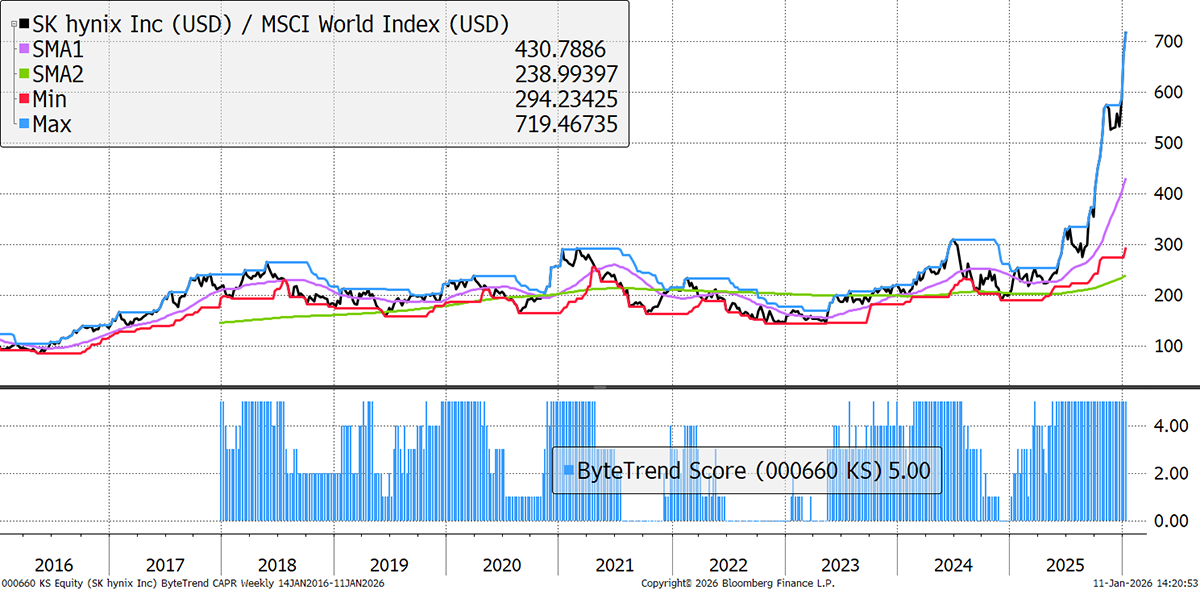The image size is (1200, 590).
Task: Click the Max value 719.46735
Action: tap(567, 124)
